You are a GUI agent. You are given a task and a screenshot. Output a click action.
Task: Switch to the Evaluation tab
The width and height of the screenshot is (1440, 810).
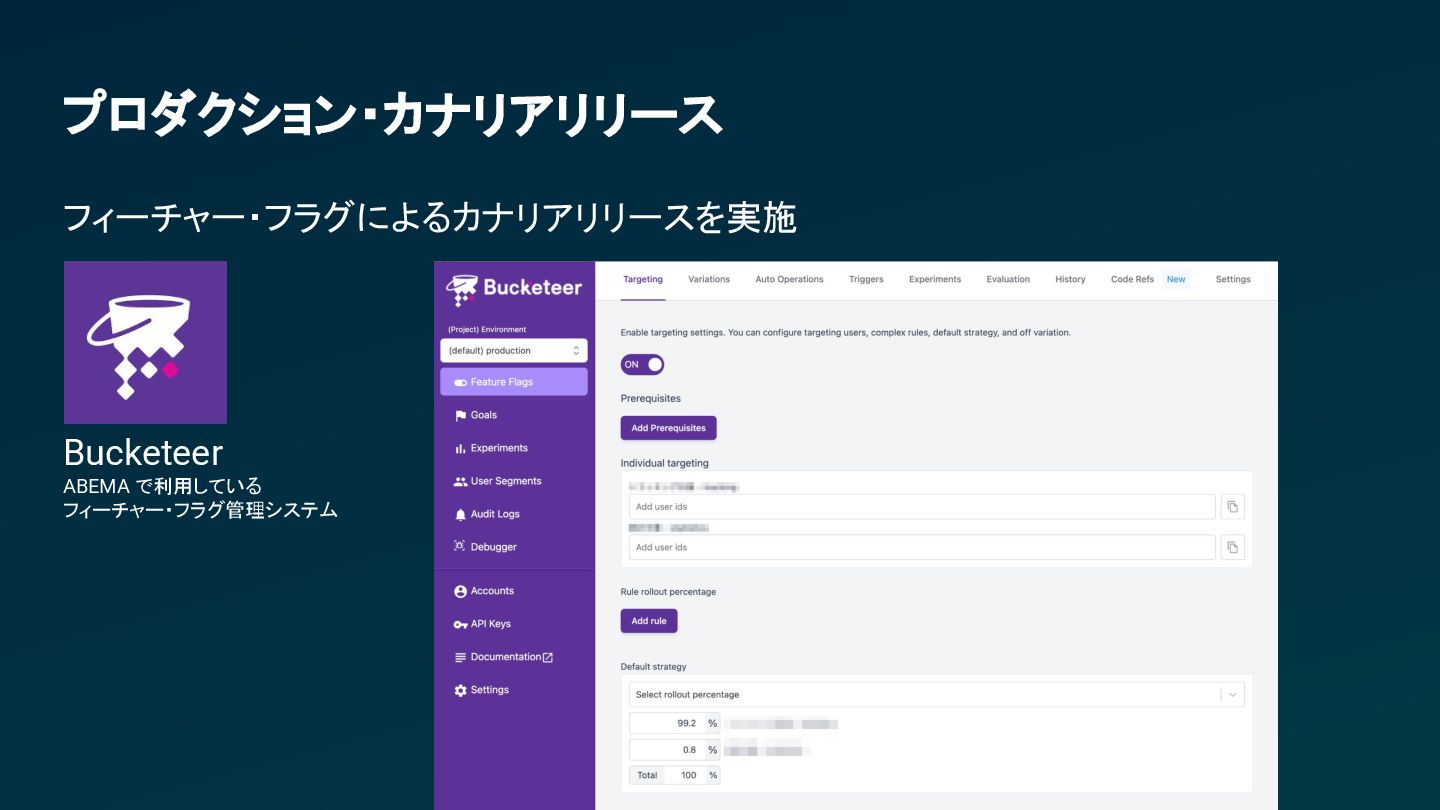click(x=1008, y=279)
